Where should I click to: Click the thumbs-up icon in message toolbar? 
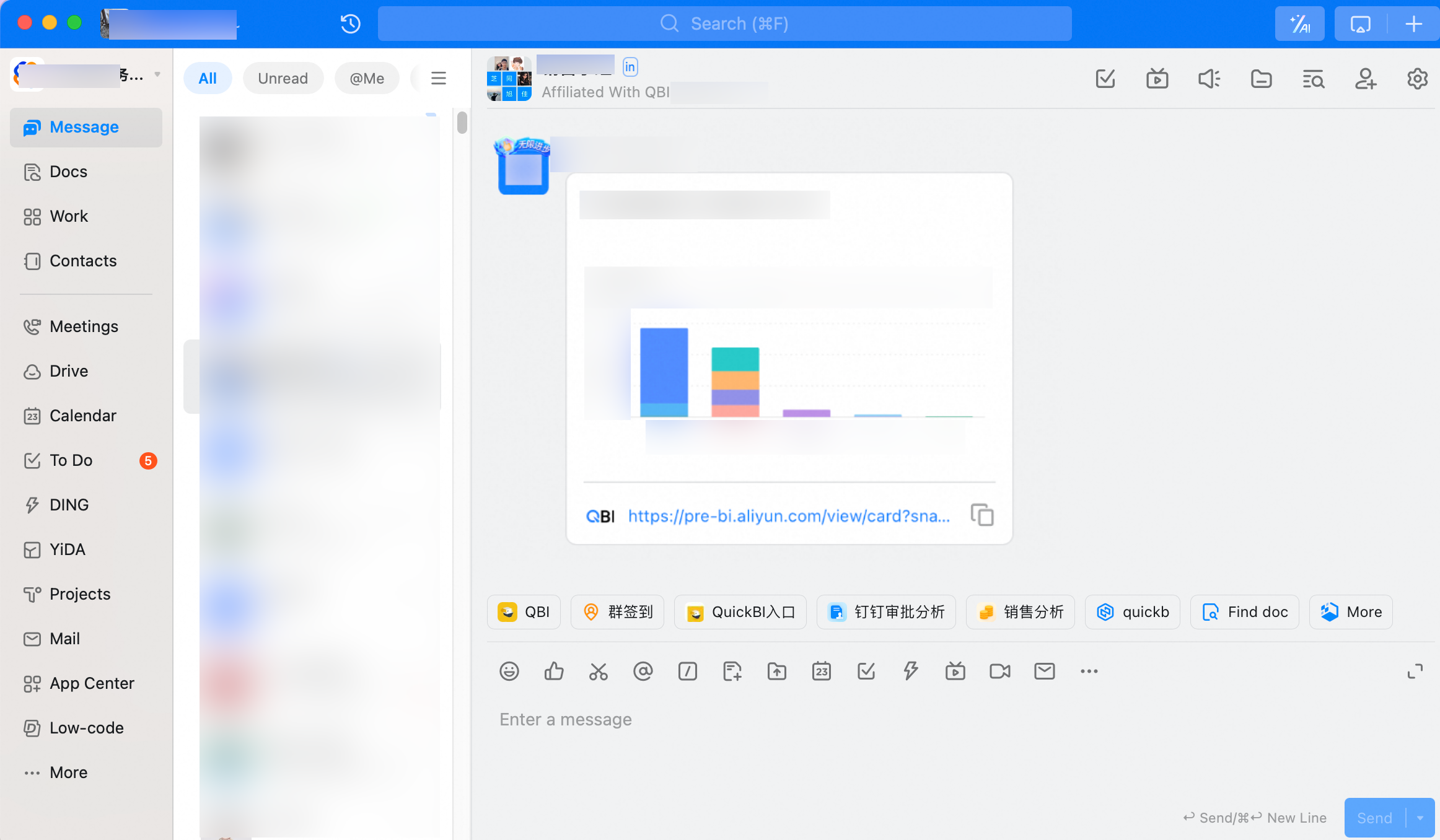[553, 671]
